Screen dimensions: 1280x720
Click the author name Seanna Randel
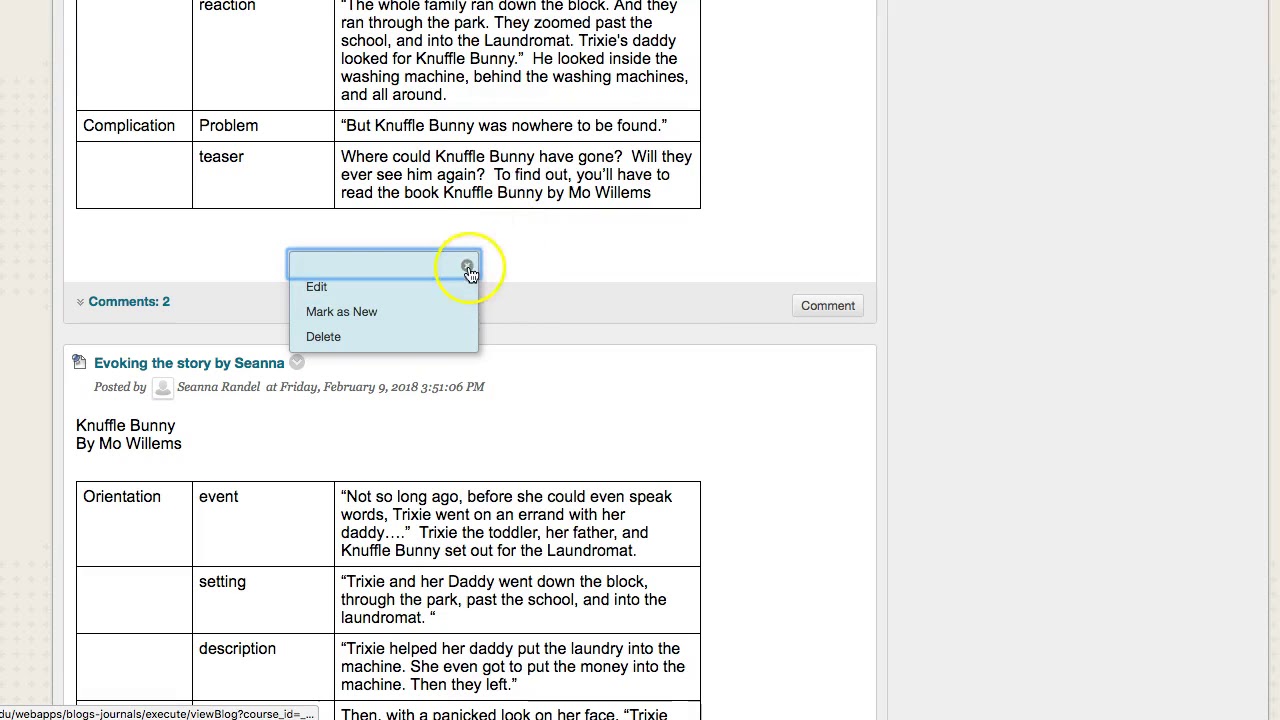click(218, 387)
